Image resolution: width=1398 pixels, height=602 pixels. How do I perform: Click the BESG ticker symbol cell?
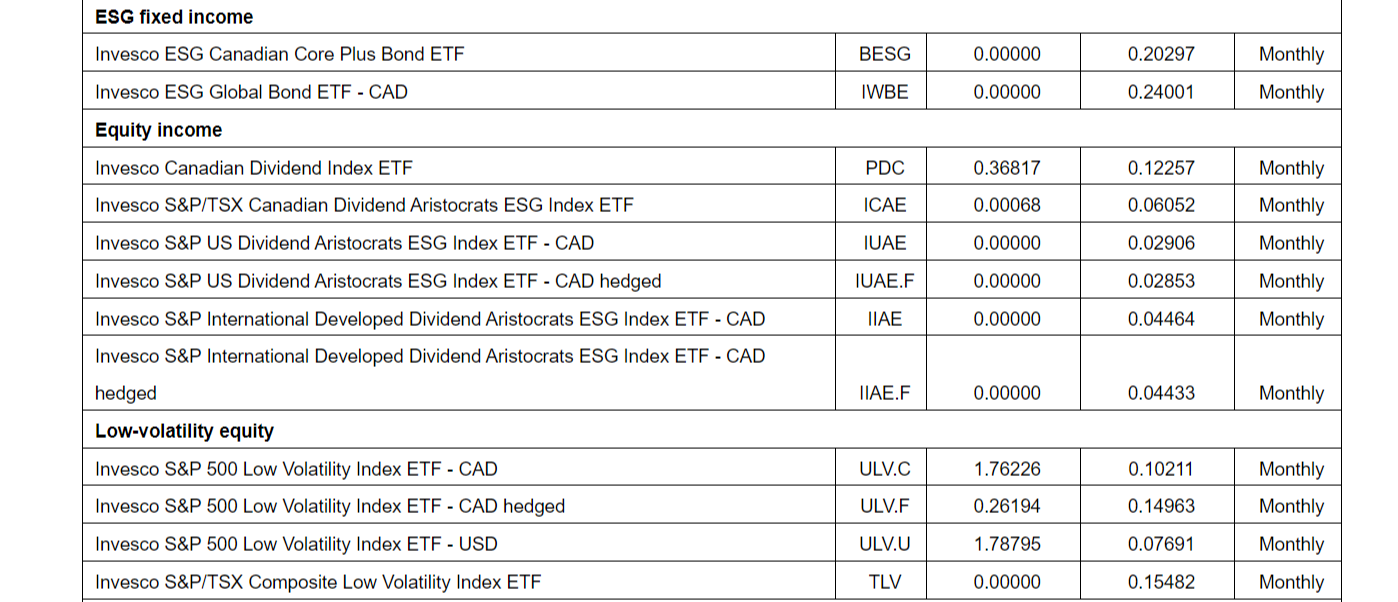tap(884, 54)
